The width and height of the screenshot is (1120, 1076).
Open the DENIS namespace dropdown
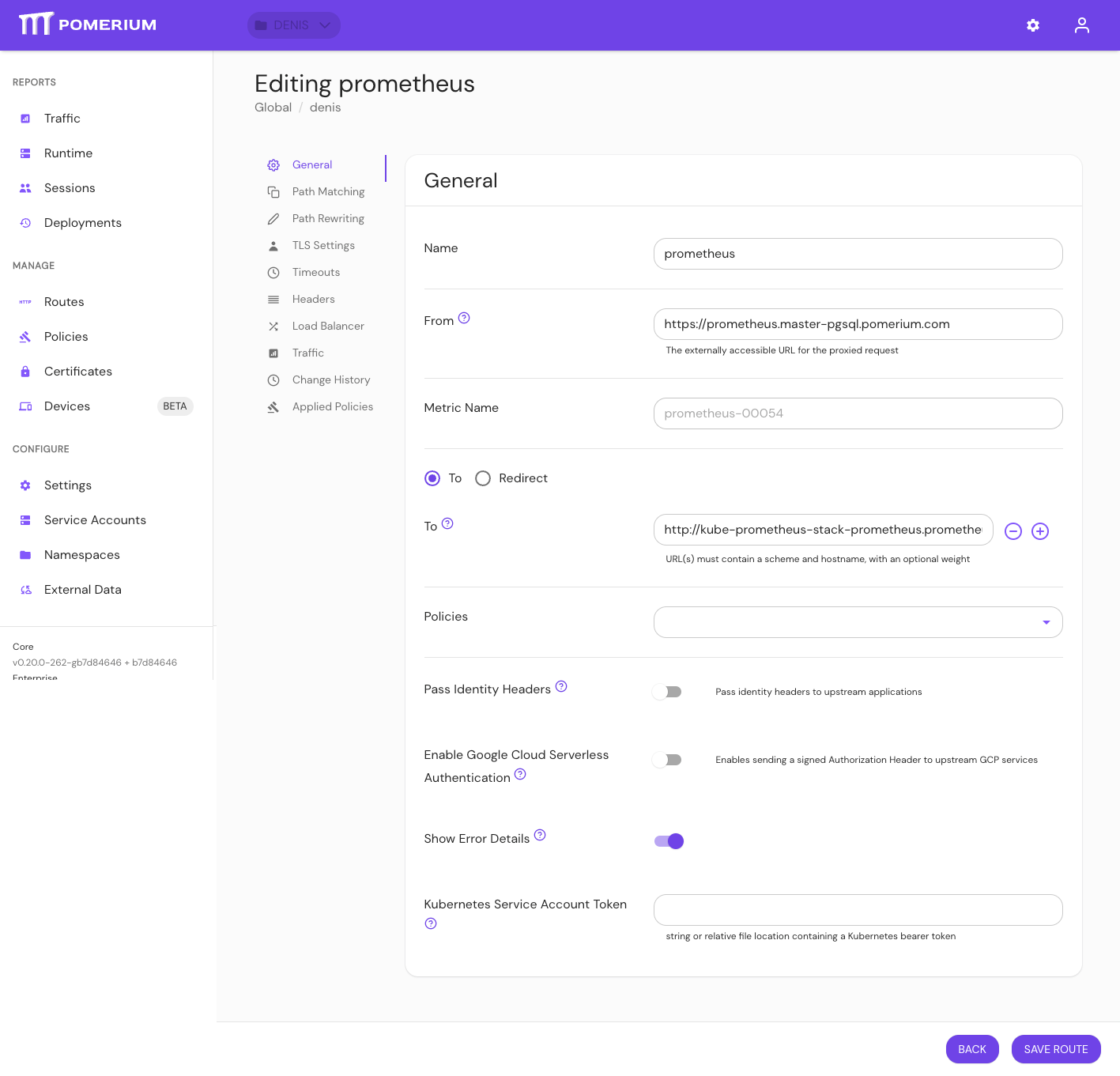coord(293,25)
